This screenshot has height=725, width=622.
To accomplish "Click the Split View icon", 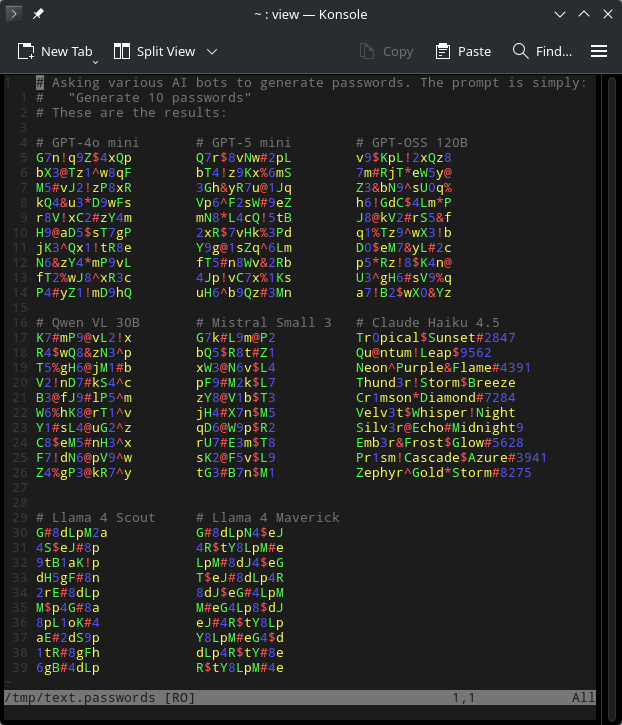I will [x=122, y=51].
